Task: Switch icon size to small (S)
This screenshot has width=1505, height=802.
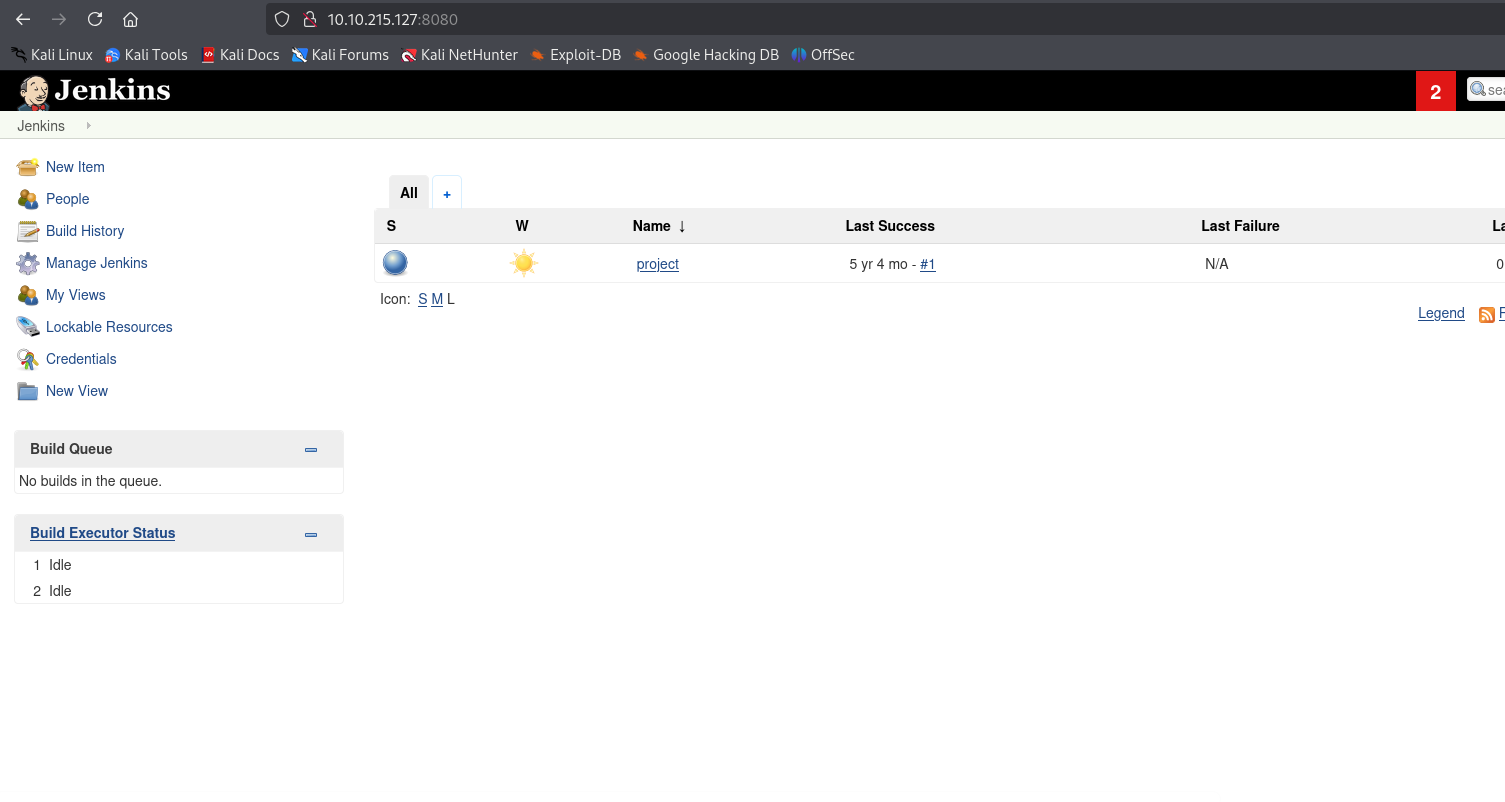Action: coord(422,299)
